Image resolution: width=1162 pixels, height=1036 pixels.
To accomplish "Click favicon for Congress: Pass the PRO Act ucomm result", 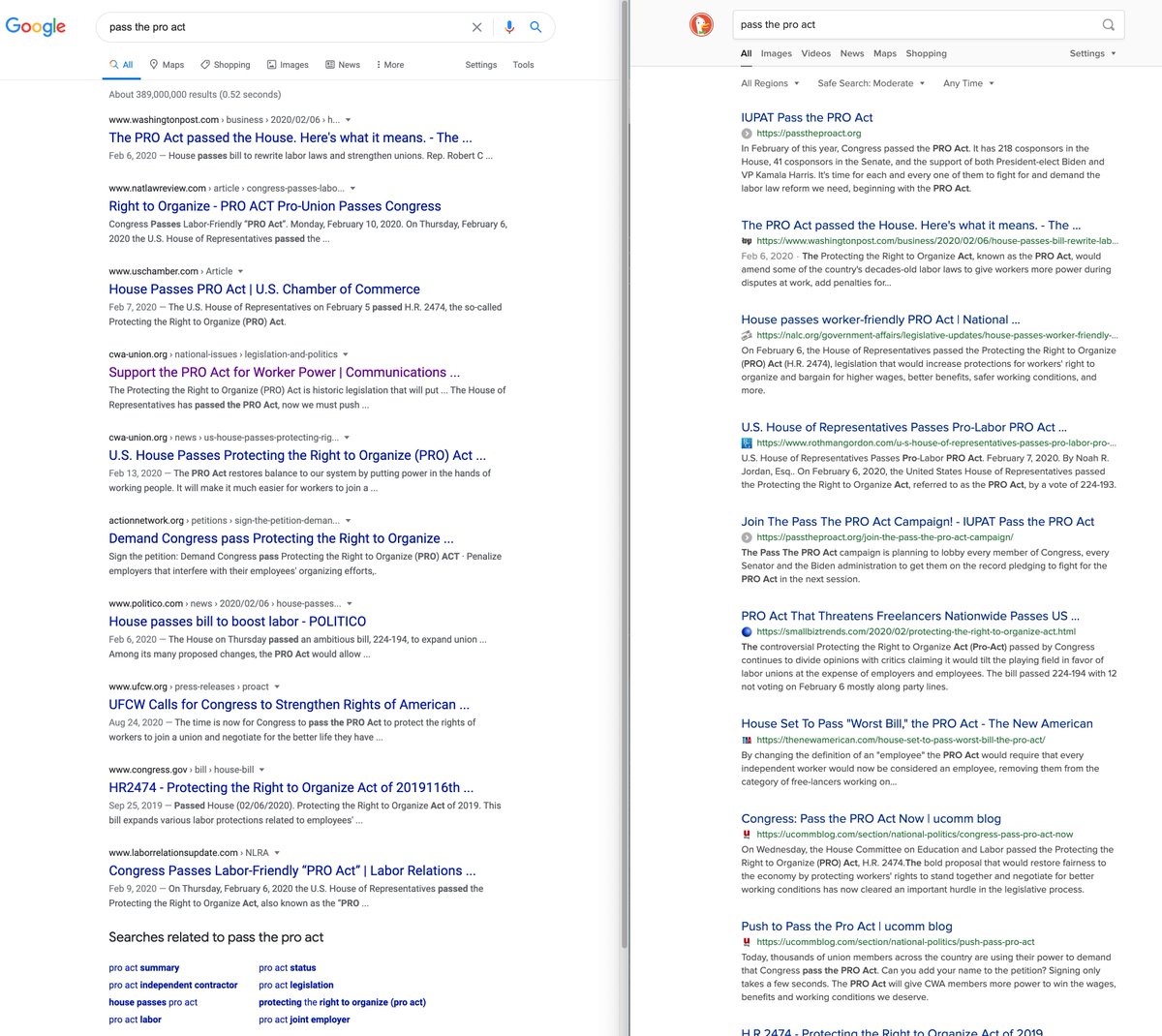I will point(747,834).
